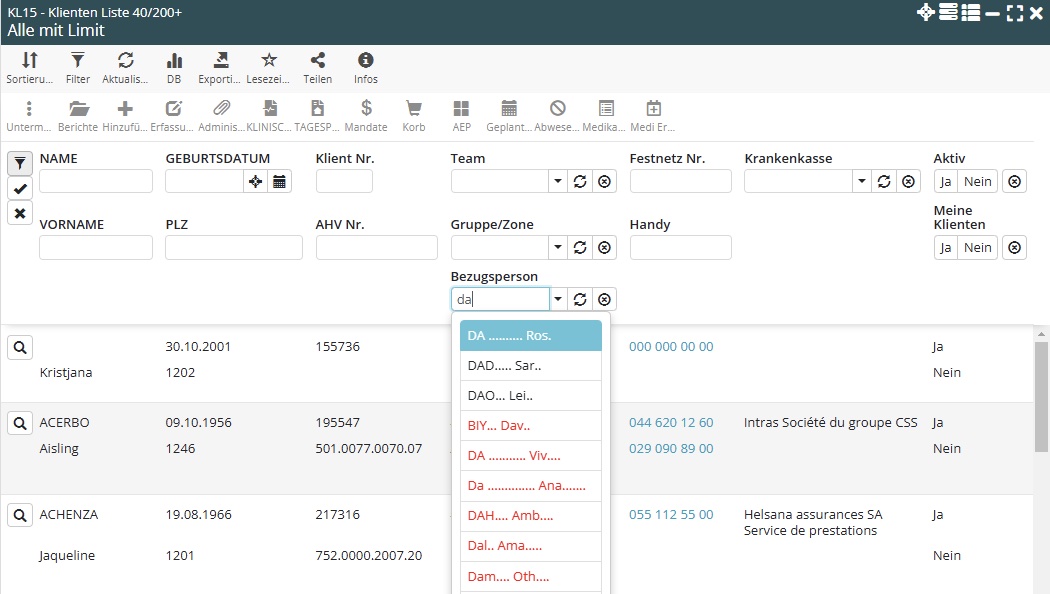1050x594 pixels.
Task: Open the Filter funnel tool
Action: pyautogui.click(x=77, y=61)
